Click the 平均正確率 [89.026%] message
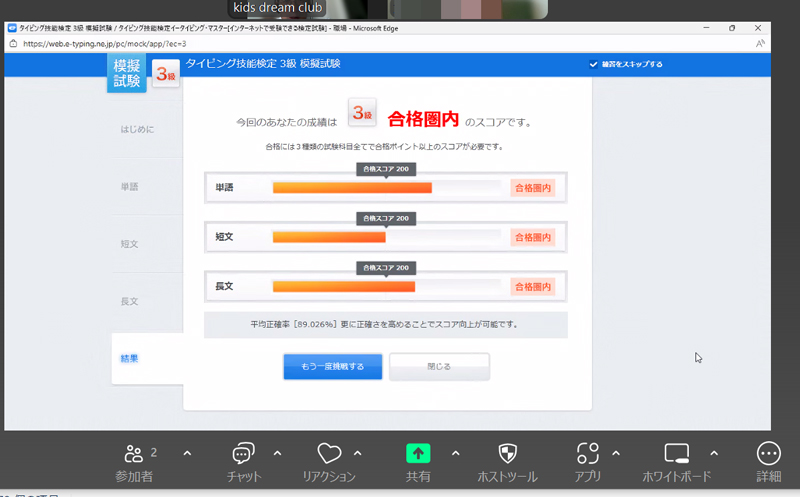This screenshot has width=800, height=497. pos(385,325)
